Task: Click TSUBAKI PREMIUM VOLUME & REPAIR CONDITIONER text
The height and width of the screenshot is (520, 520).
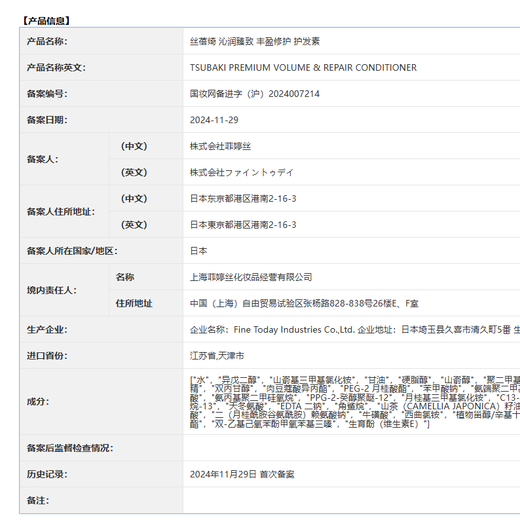Action: coord(303,68)
